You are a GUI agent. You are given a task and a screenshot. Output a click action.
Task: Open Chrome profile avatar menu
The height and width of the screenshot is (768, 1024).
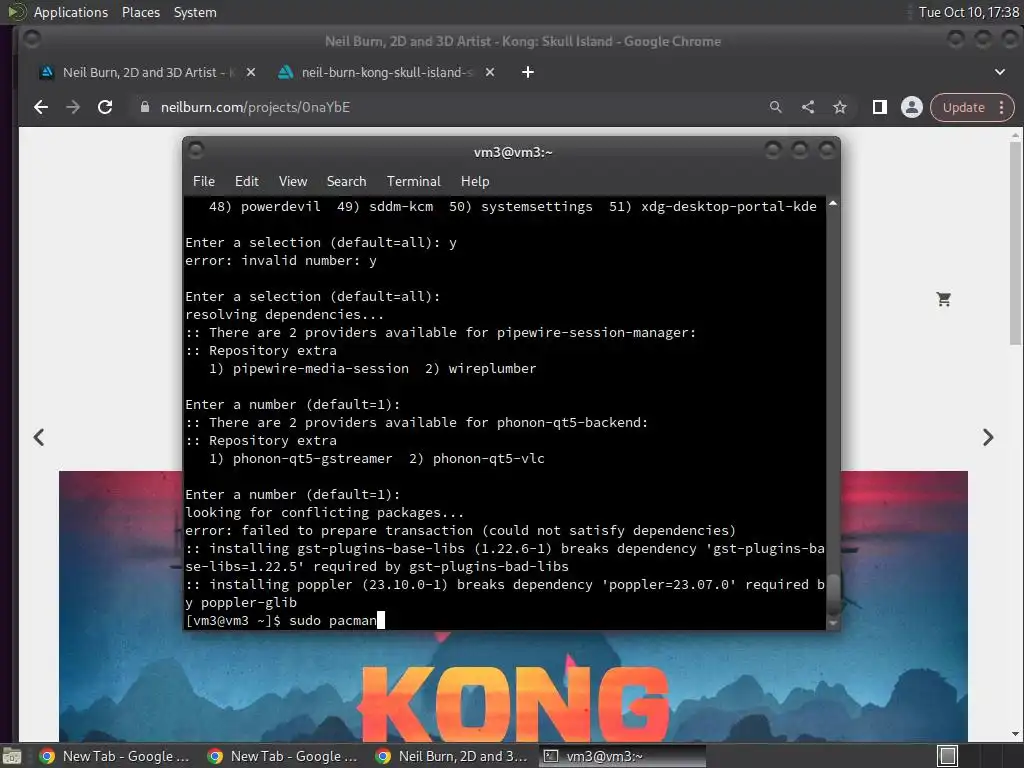tap(912, 107)
